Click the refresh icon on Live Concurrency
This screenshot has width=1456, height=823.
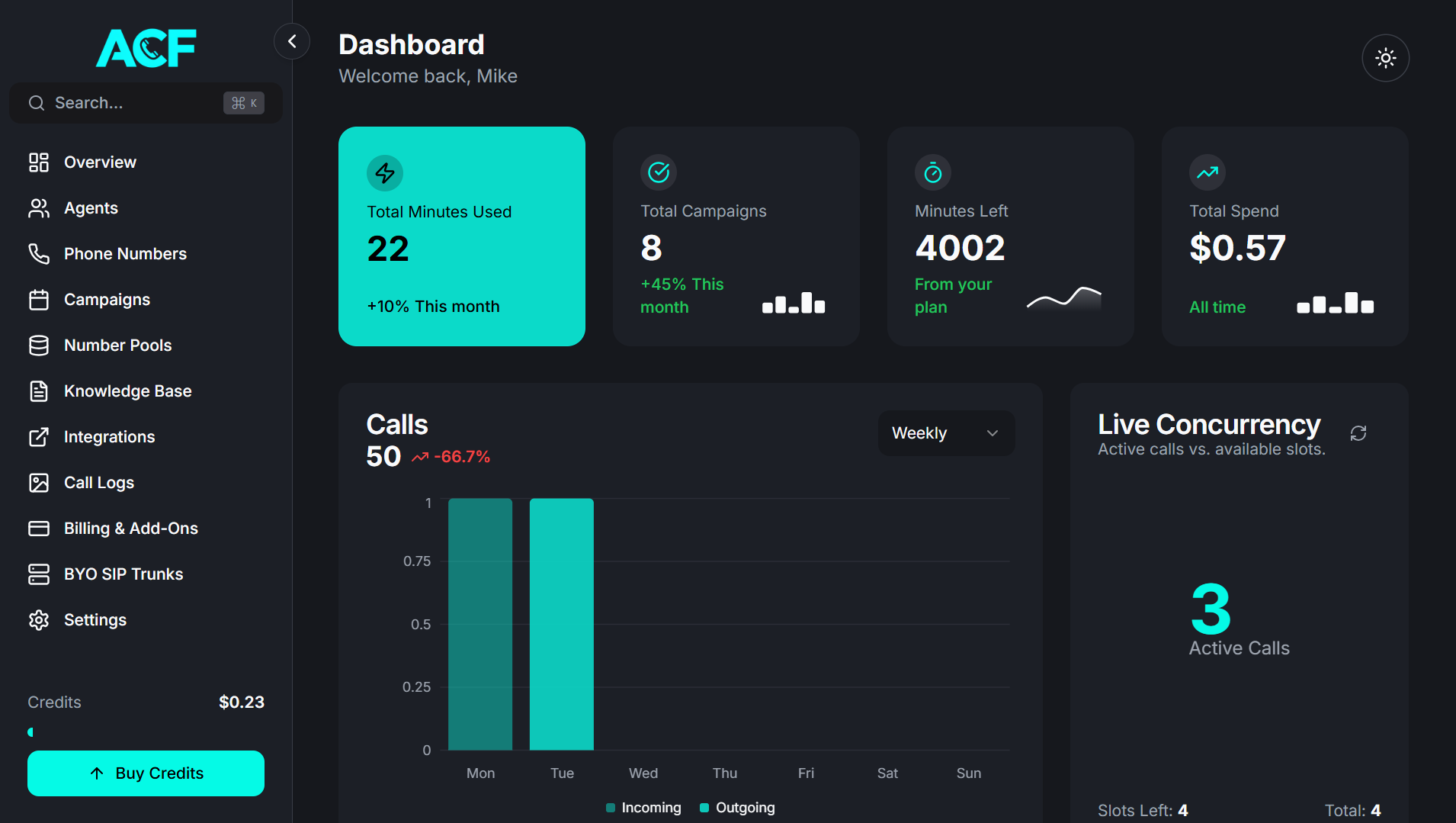tap(1359, 432)
